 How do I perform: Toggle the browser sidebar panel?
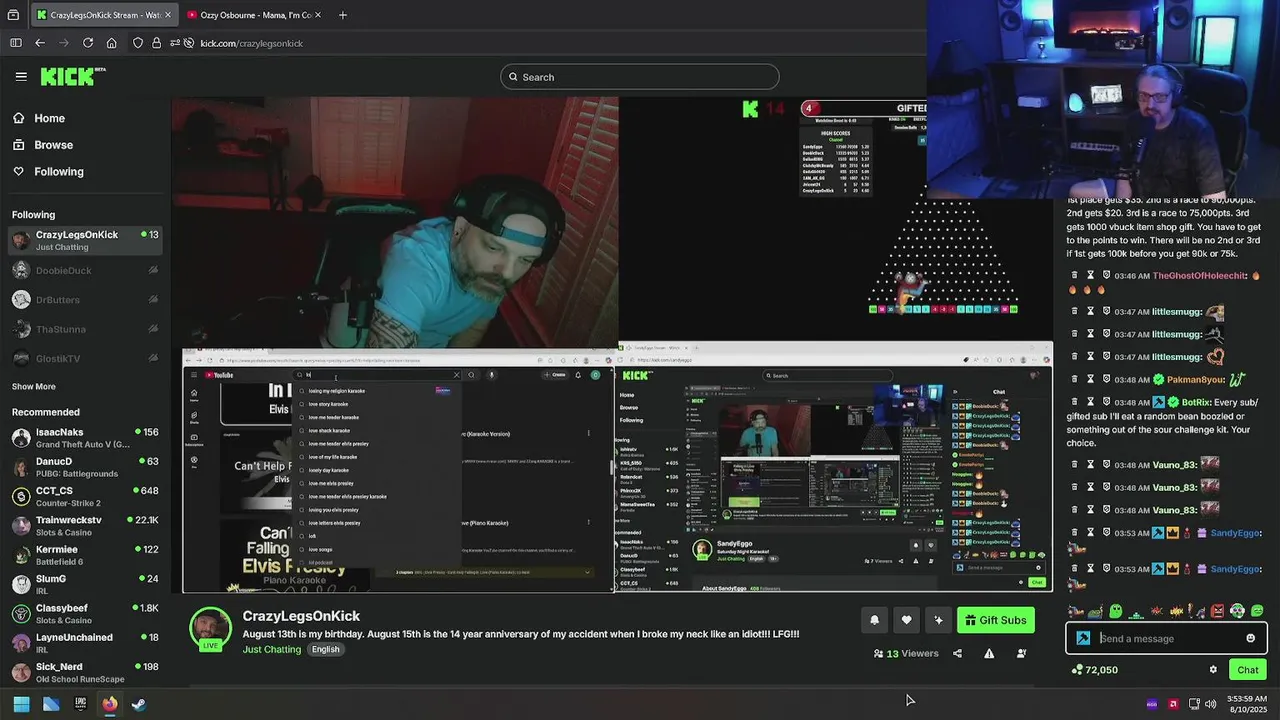[15, 43]
